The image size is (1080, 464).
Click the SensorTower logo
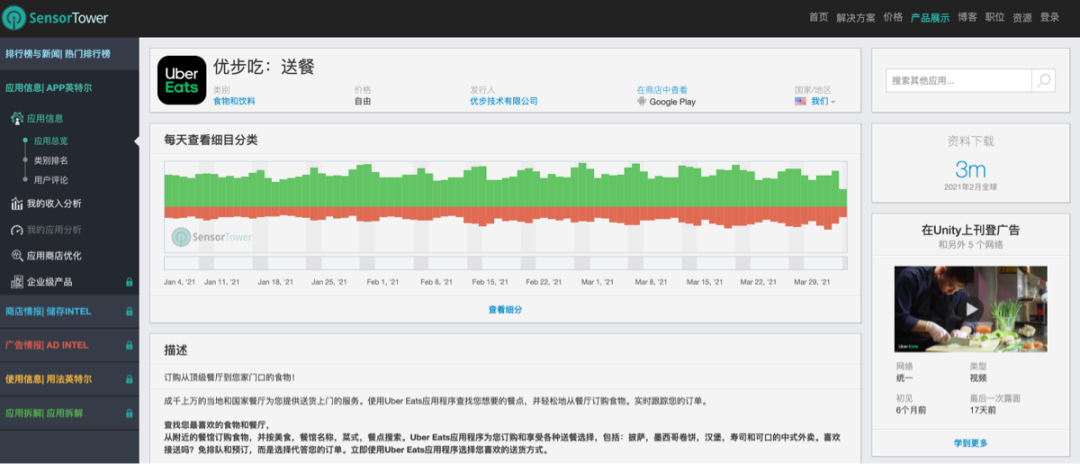pos(55,18)
